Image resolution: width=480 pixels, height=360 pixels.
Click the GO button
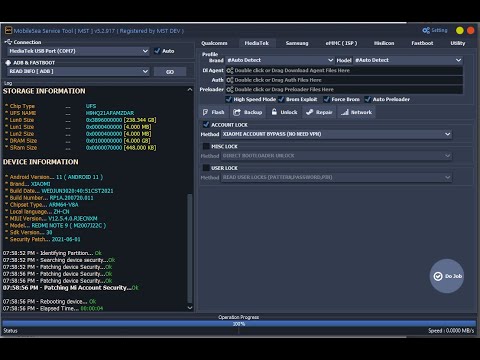click(170, 72)
